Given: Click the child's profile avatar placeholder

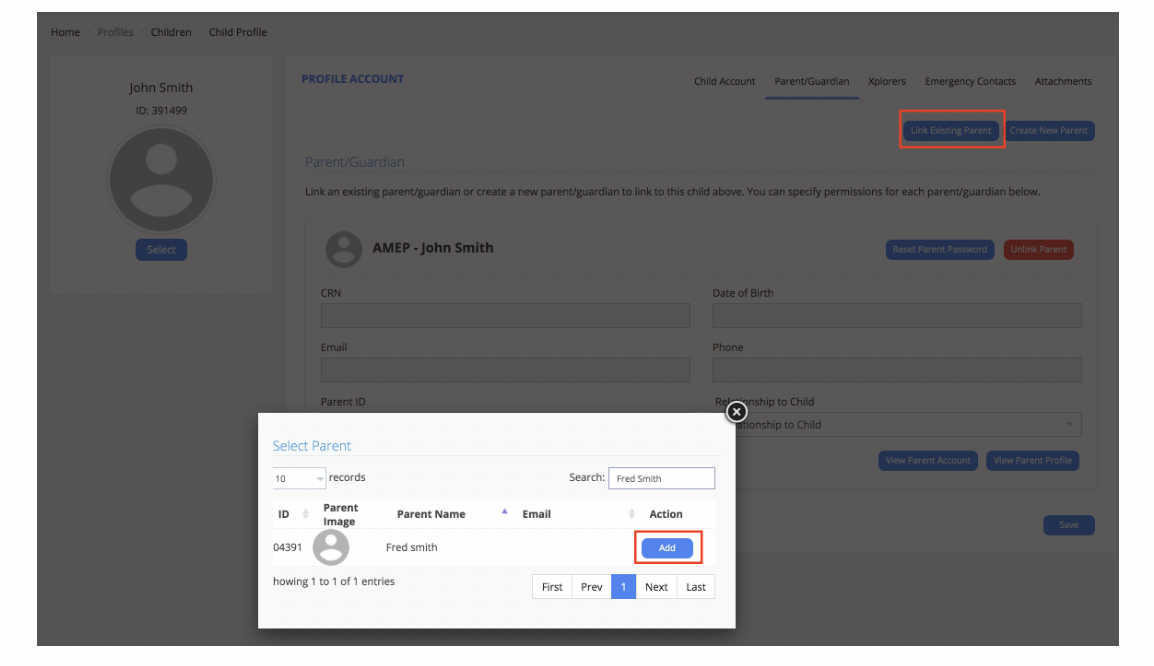Looking at the screenshot, I should pyautogui.click(x=160, y=179).
